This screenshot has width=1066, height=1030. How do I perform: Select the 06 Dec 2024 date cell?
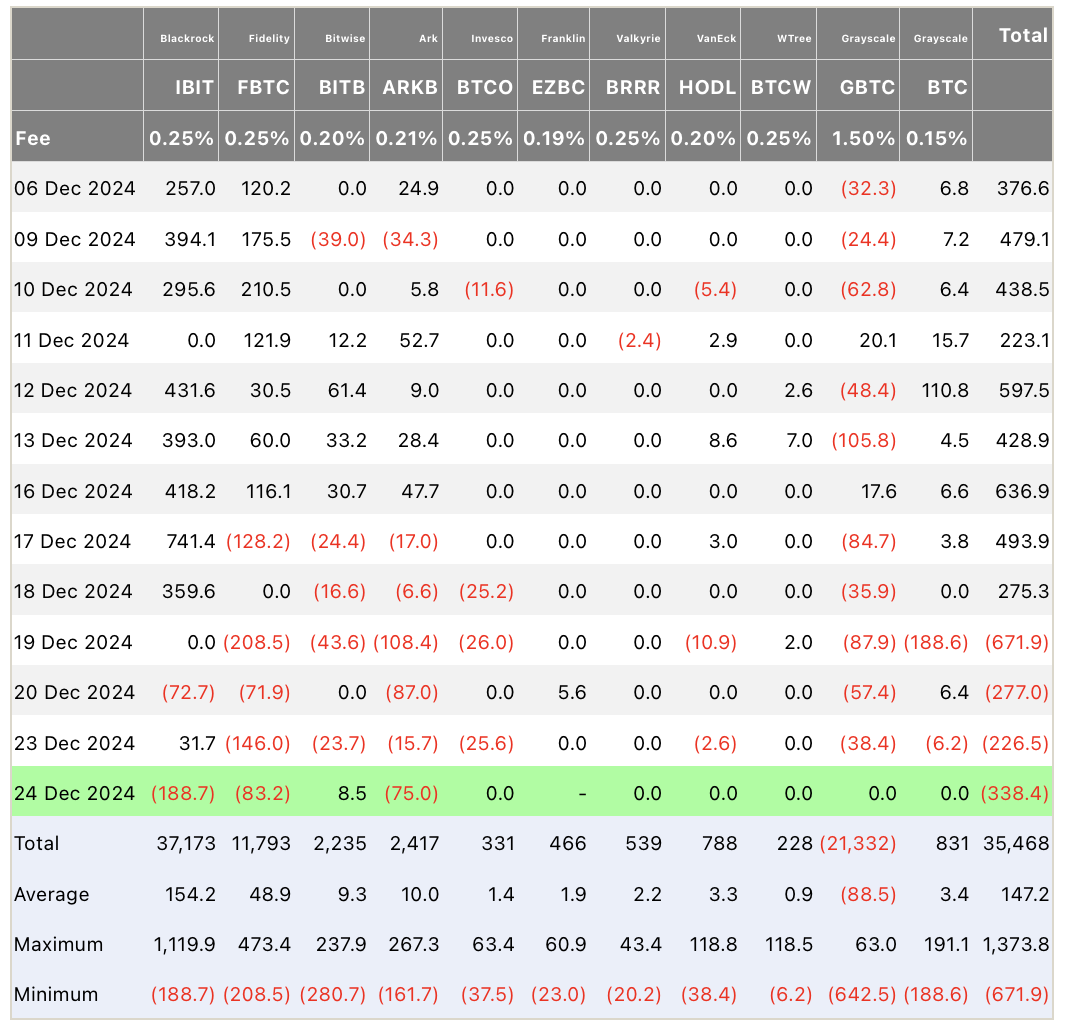(75, 188)
